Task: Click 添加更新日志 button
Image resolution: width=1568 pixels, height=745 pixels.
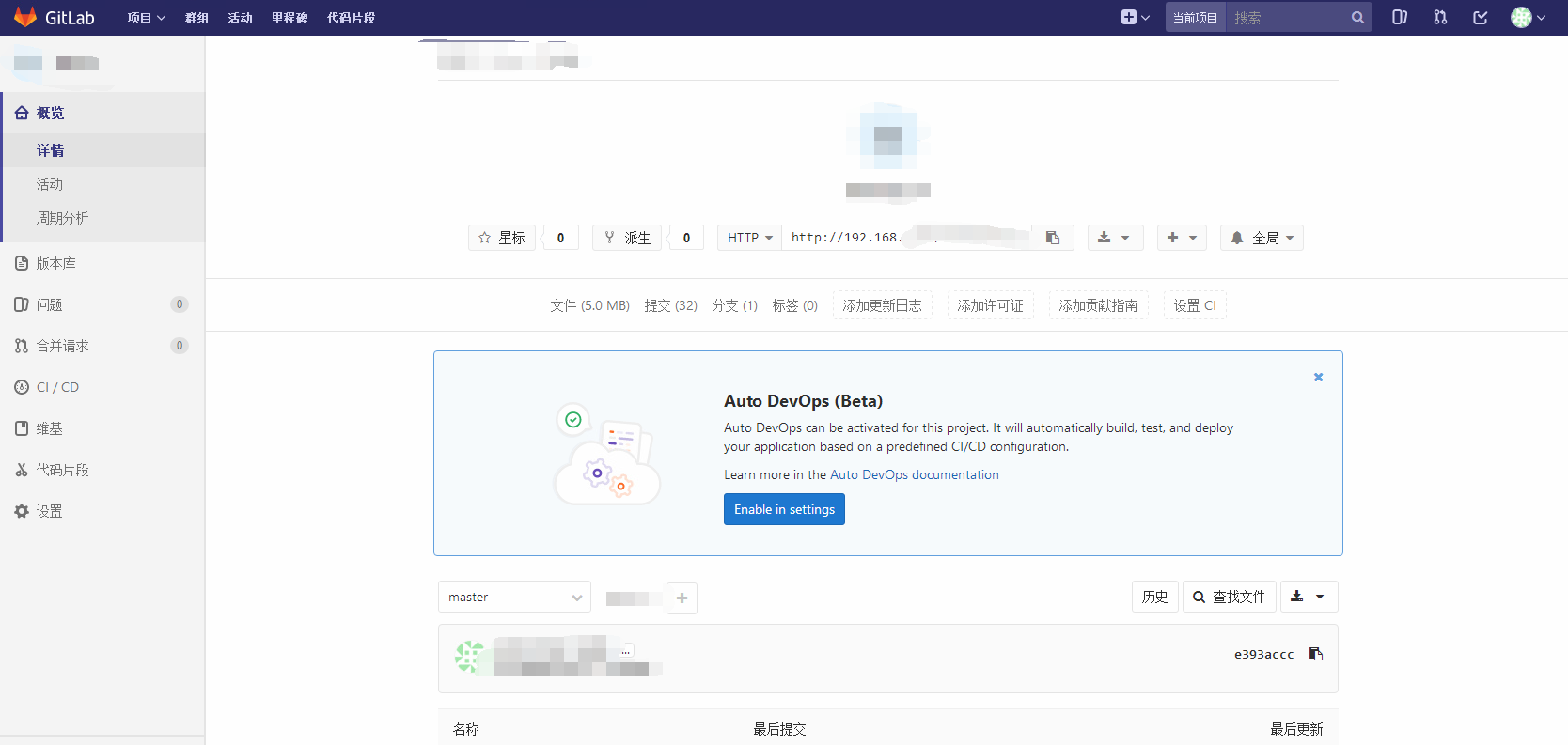Action: coord(882,305)
